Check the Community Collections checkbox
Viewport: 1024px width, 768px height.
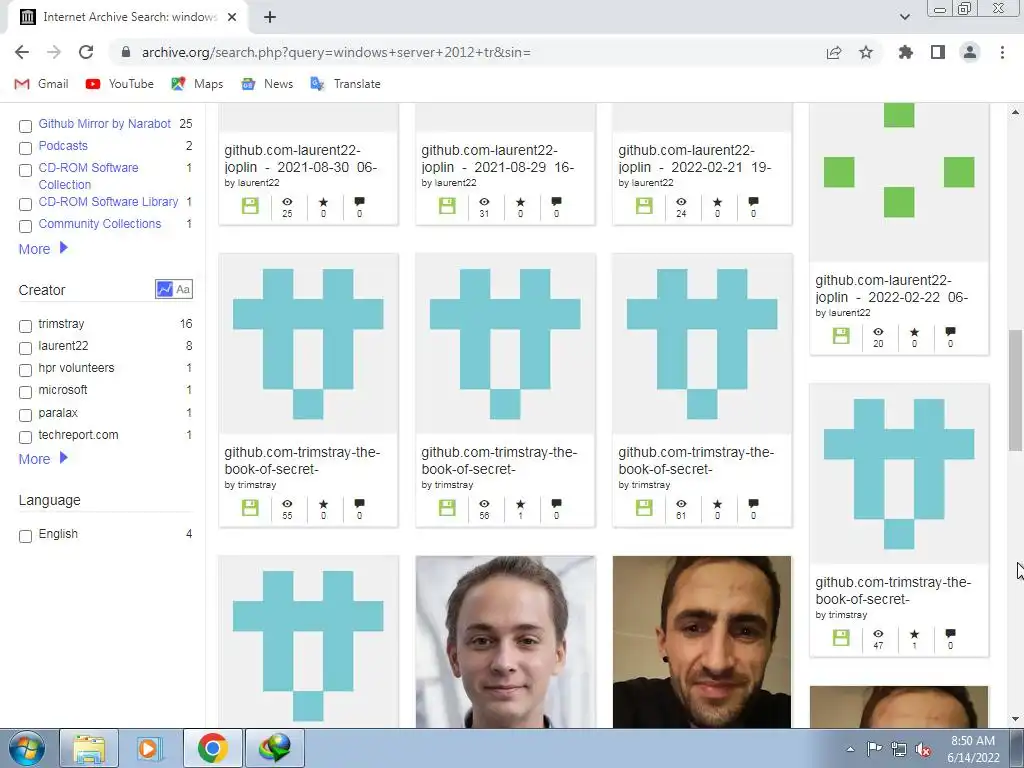pyautogui.click(x=25, y=227)
